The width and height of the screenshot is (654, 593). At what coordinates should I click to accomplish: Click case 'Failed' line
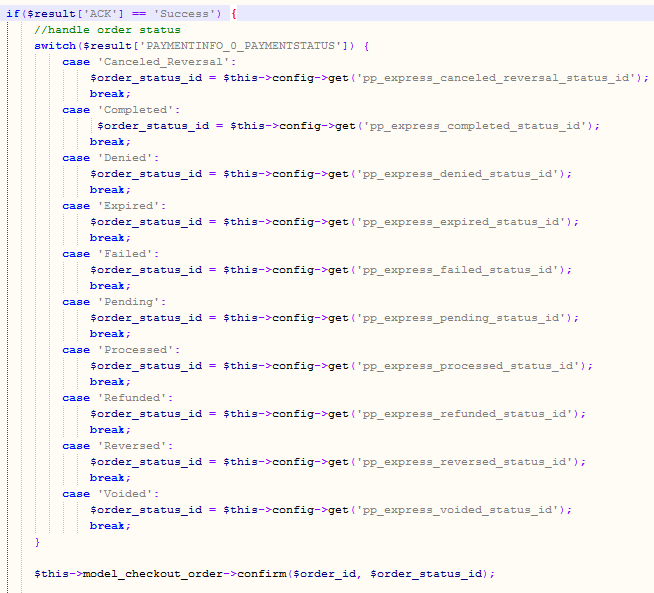[x=111, y=254]
